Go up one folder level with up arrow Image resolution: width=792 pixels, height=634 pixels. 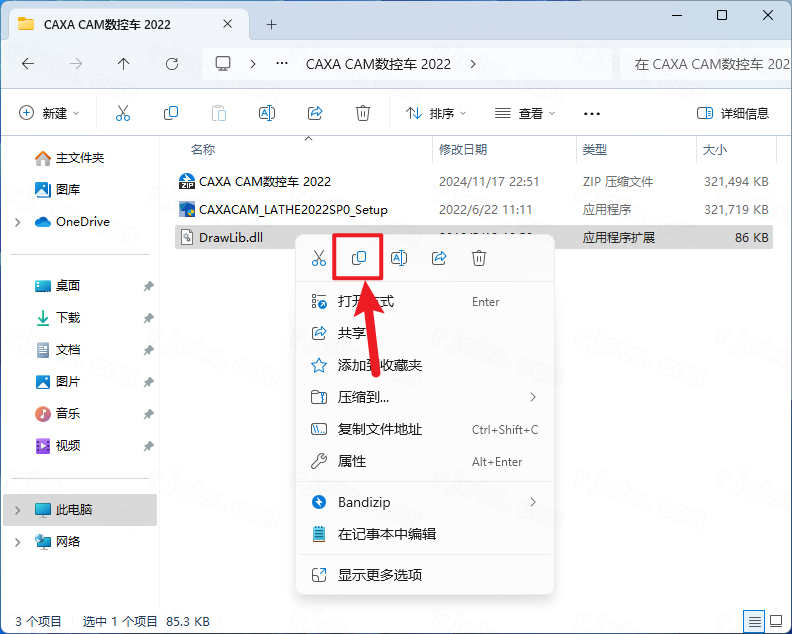pyautogui.click(x=124, y=64)
